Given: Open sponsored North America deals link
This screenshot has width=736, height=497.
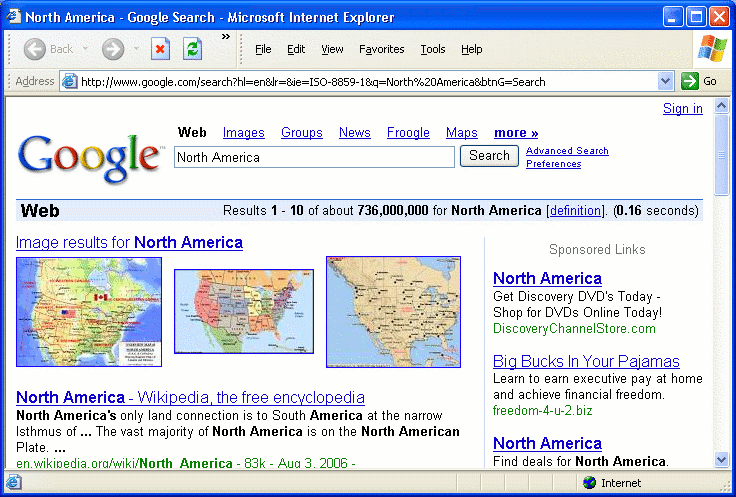Looking at the screenshot, I should 547,443.
